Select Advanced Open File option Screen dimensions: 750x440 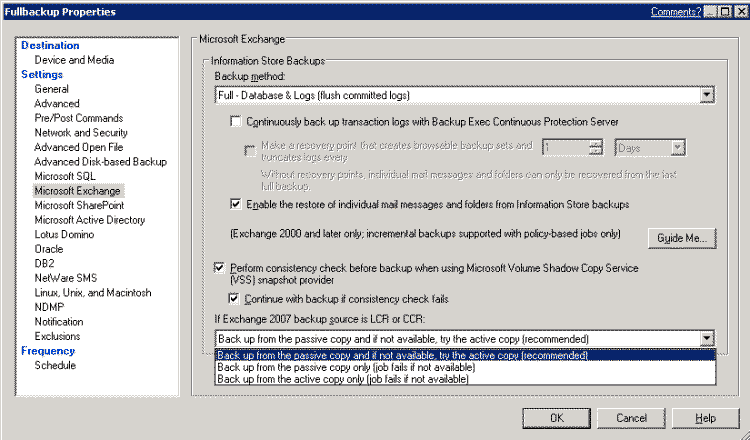(78, 147)
